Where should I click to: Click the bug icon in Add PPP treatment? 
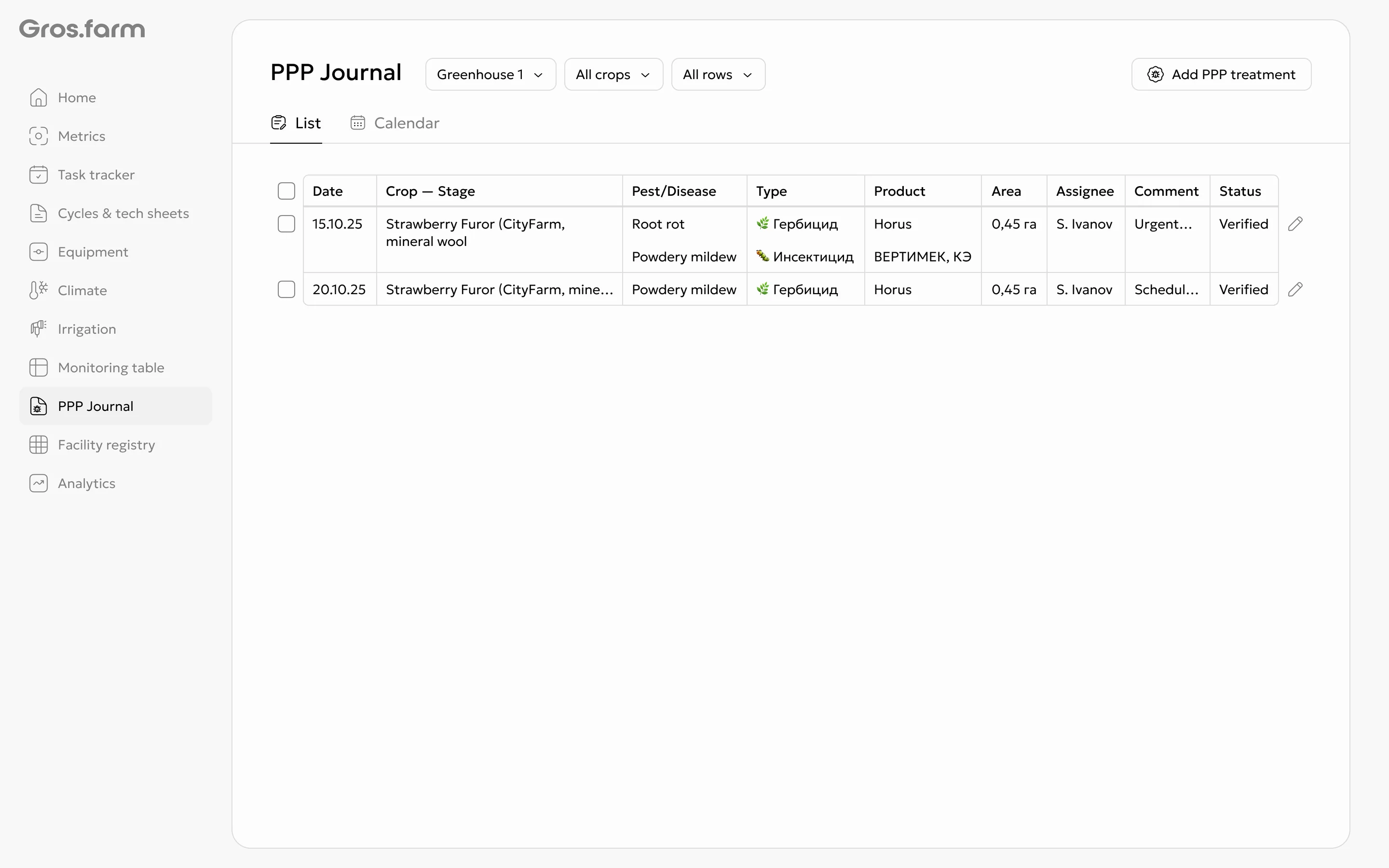(x=1155, y=74)
